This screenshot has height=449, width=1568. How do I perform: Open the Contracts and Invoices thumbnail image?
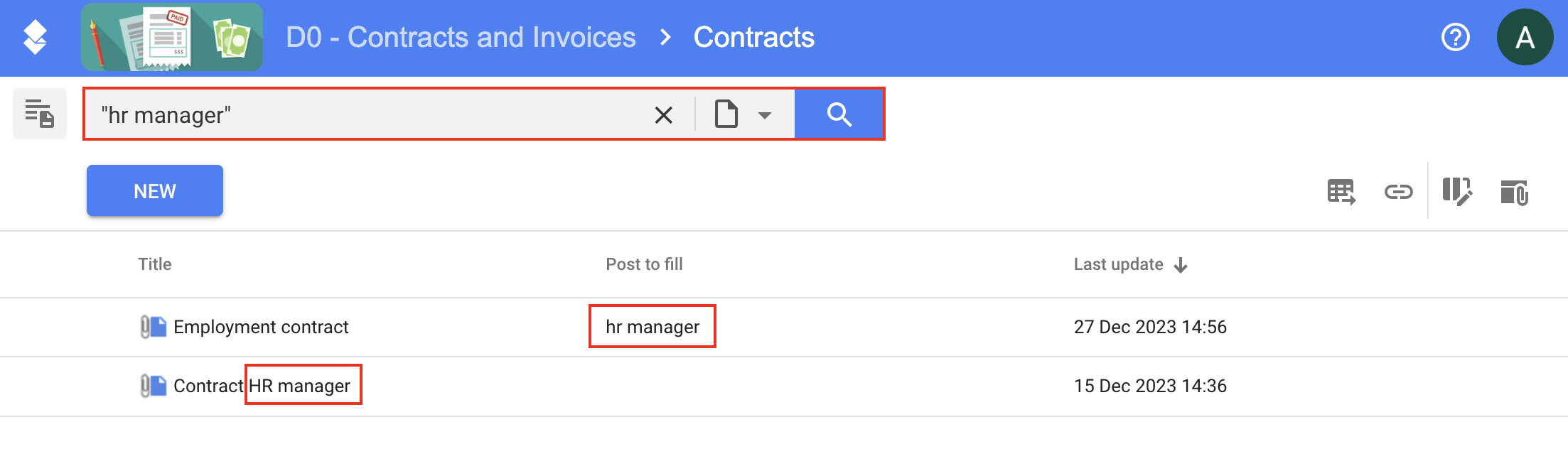click(172, 37)
